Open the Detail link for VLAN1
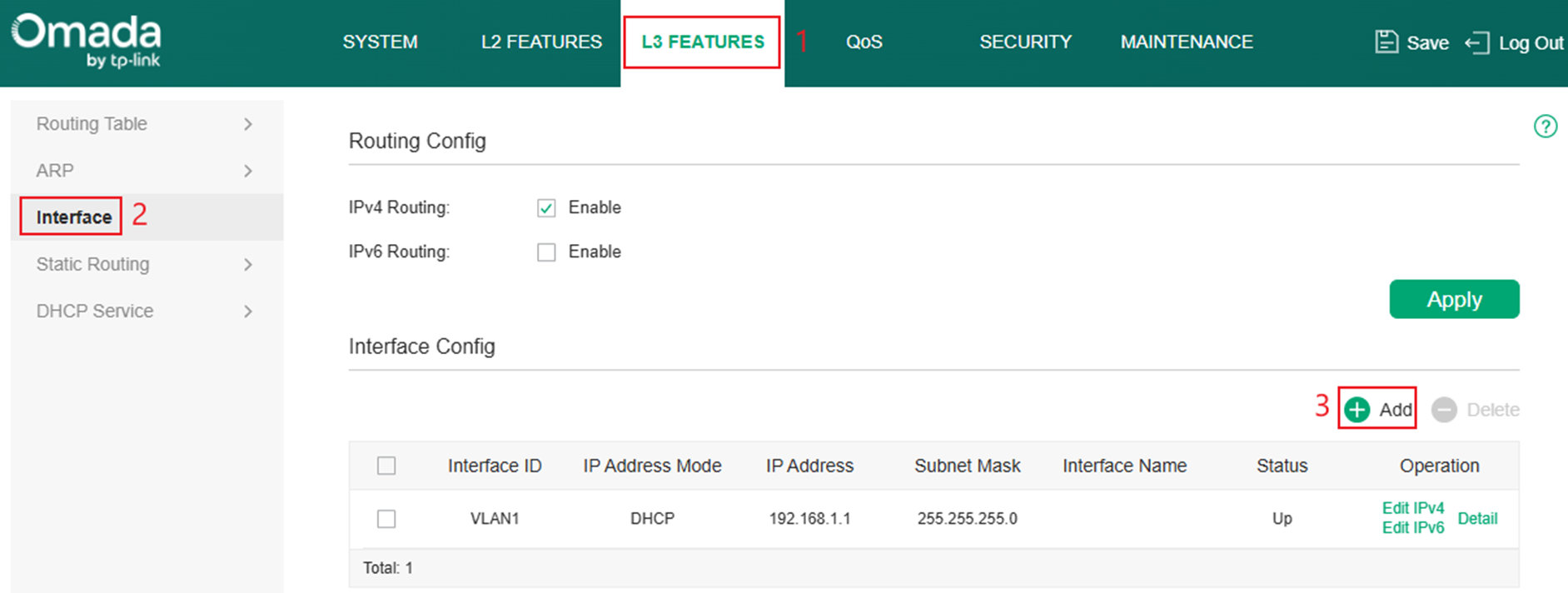 (x=1477, y=519)
